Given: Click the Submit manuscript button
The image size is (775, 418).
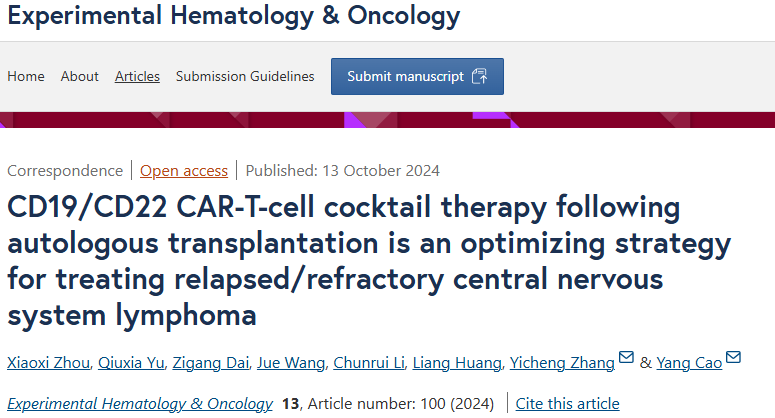Looking at the screenshot, I should tap(417, 76).
